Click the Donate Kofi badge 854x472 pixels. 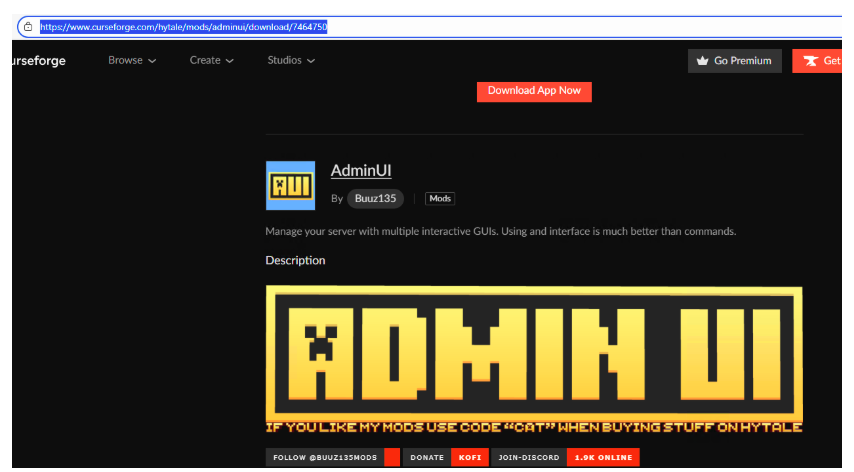446,457
